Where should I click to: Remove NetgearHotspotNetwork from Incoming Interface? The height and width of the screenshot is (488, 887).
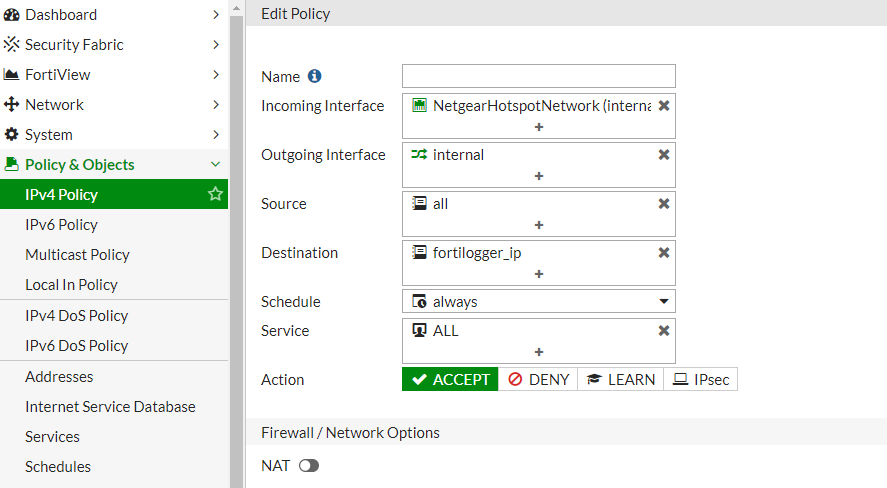click(664, 106)
